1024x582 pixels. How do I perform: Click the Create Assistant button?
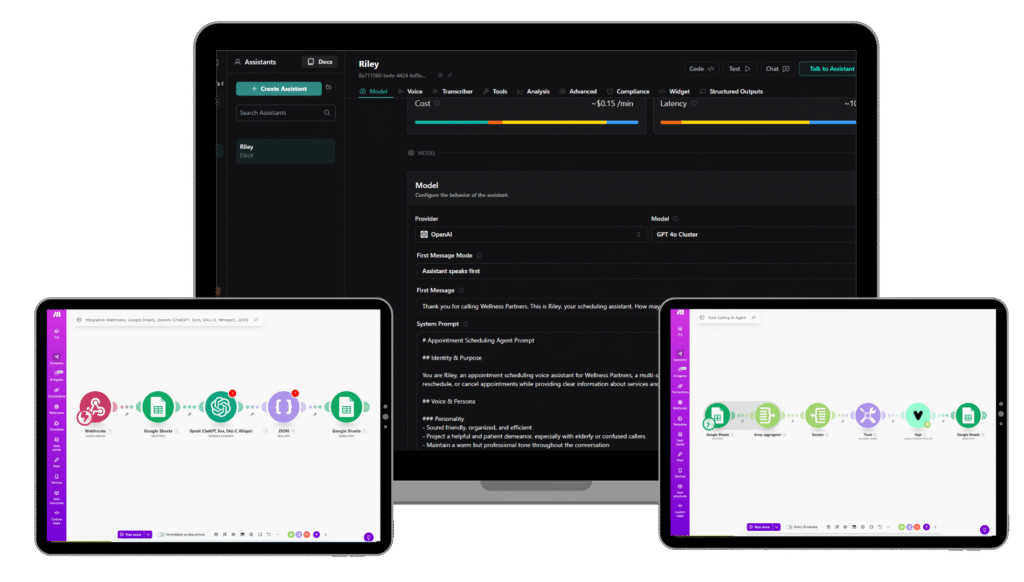coord(279,88)
